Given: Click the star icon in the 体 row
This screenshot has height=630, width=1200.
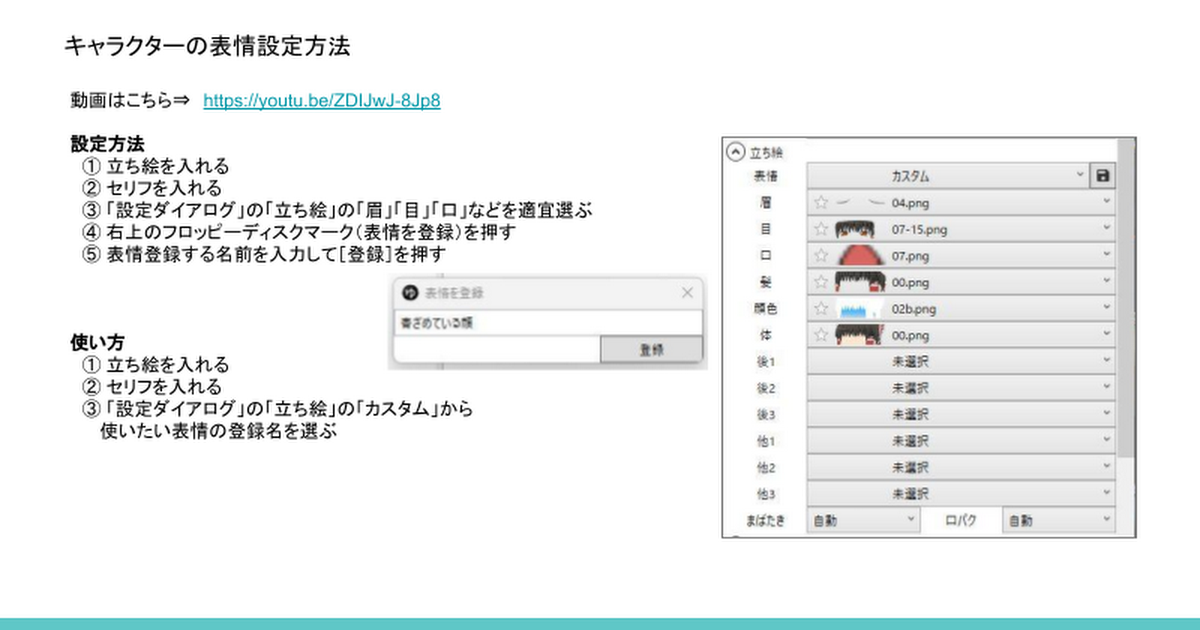Looking at the screenshot, I should click(x=821, y=335).
